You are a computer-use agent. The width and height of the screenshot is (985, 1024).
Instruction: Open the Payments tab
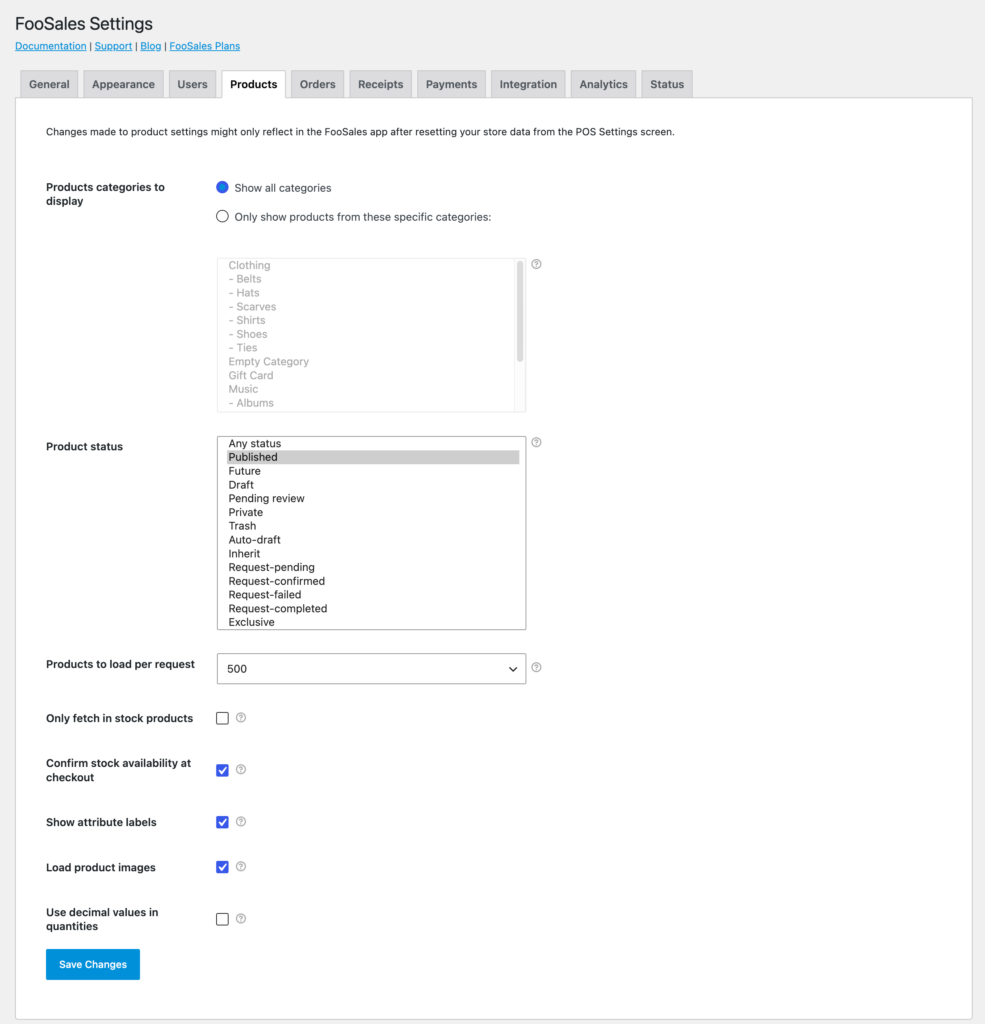(451, 84)
